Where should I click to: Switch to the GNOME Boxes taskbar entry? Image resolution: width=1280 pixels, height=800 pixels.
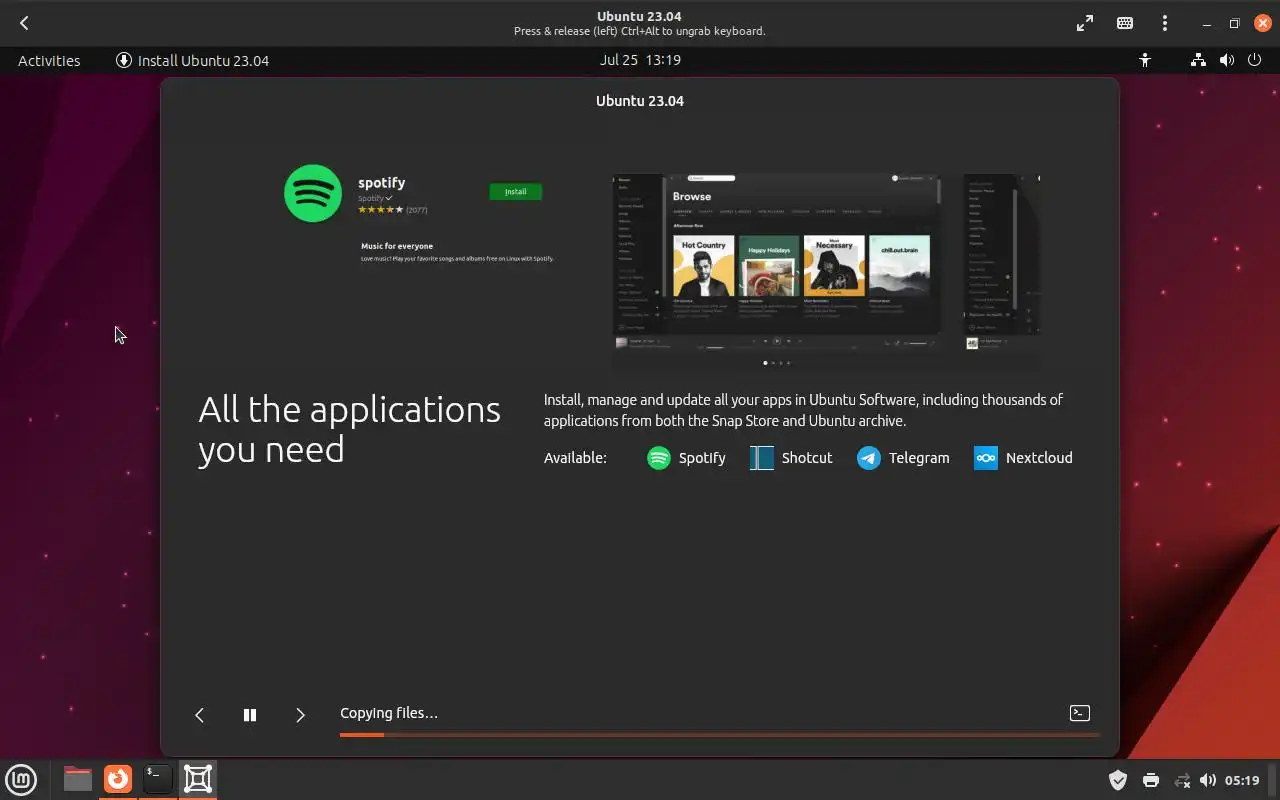point(198,778)
